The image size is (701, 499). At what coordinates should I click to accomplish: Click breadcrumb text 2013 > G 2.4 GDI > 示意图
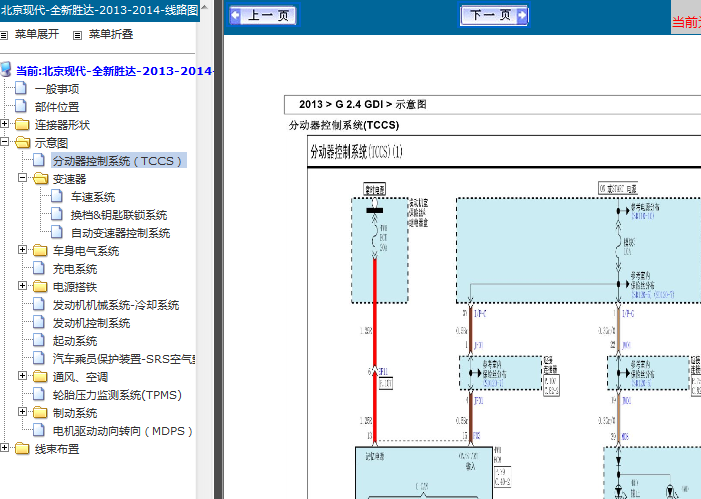[362, 104]
